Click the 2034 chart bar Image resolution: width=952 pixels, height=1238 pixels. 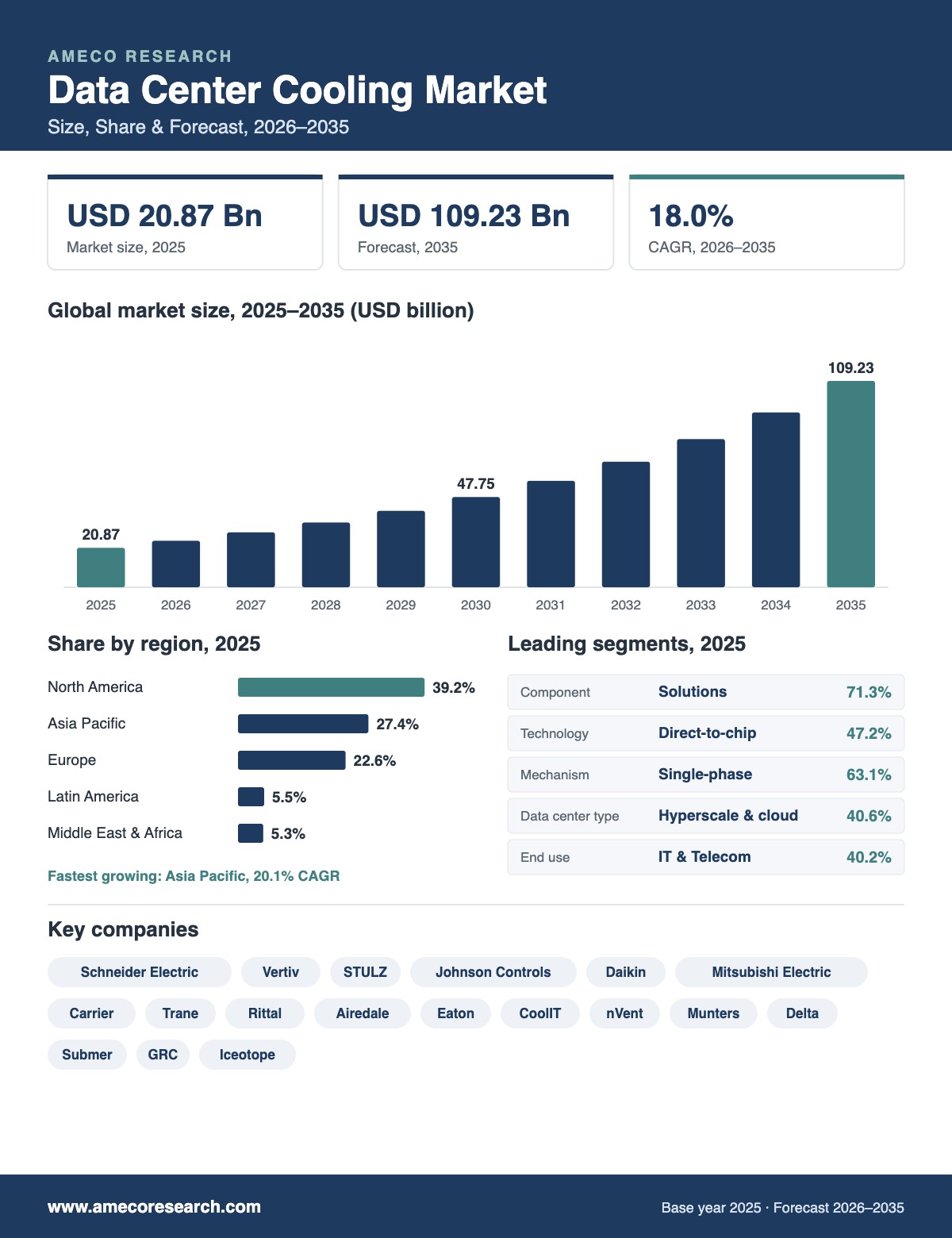(x=776, y=500)
